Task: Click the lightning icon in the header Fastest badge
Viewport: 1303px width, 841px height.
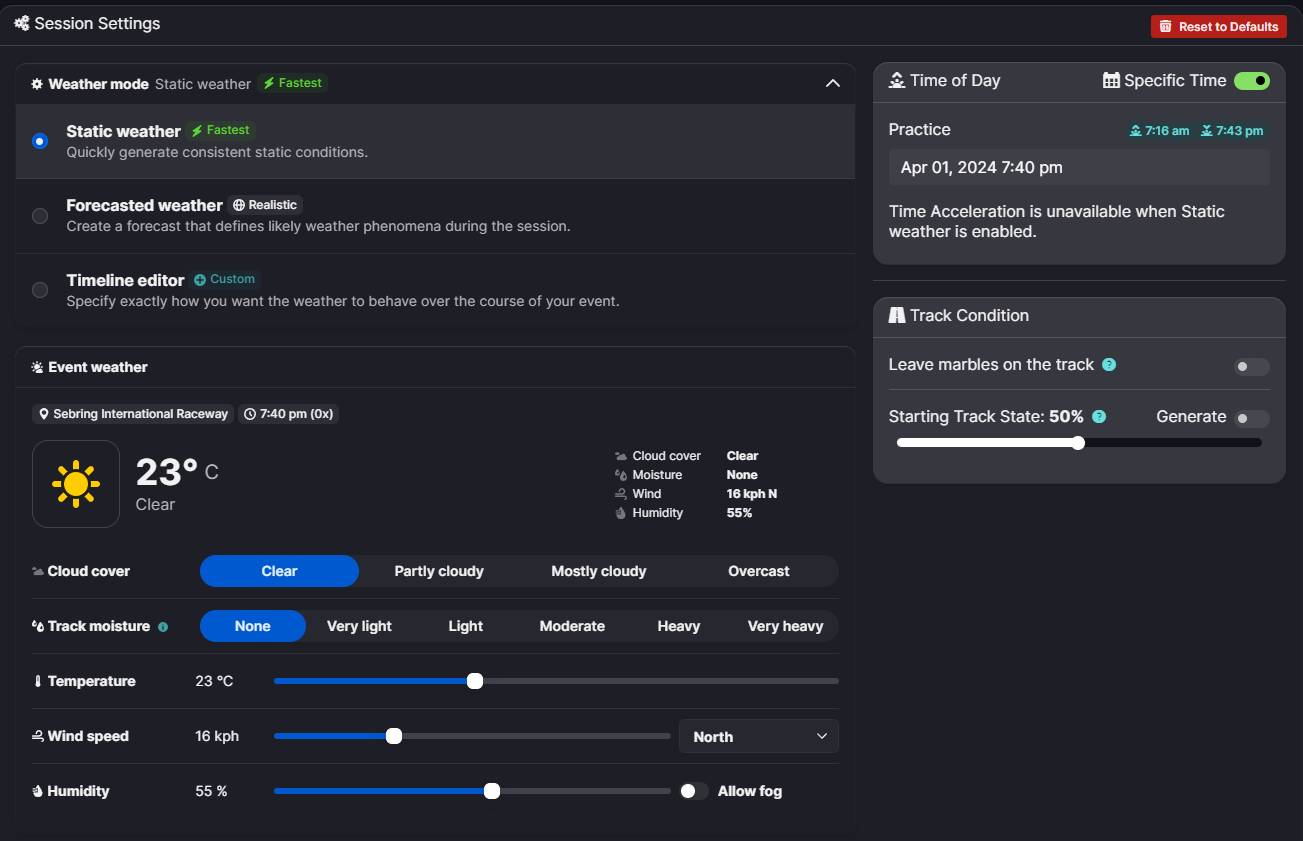Action: point(269,83)
